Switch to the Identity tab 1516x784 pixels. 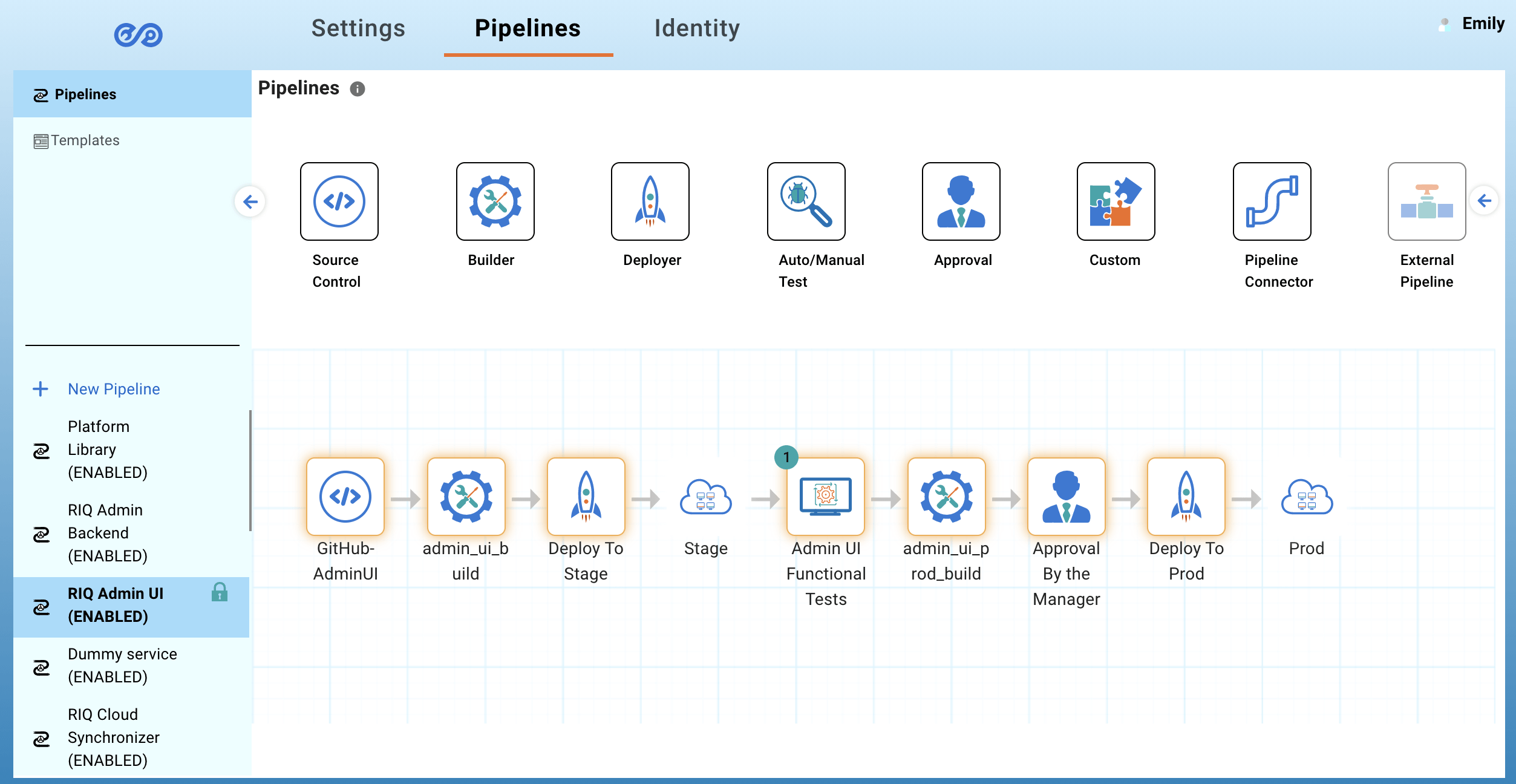coord(697,28)
